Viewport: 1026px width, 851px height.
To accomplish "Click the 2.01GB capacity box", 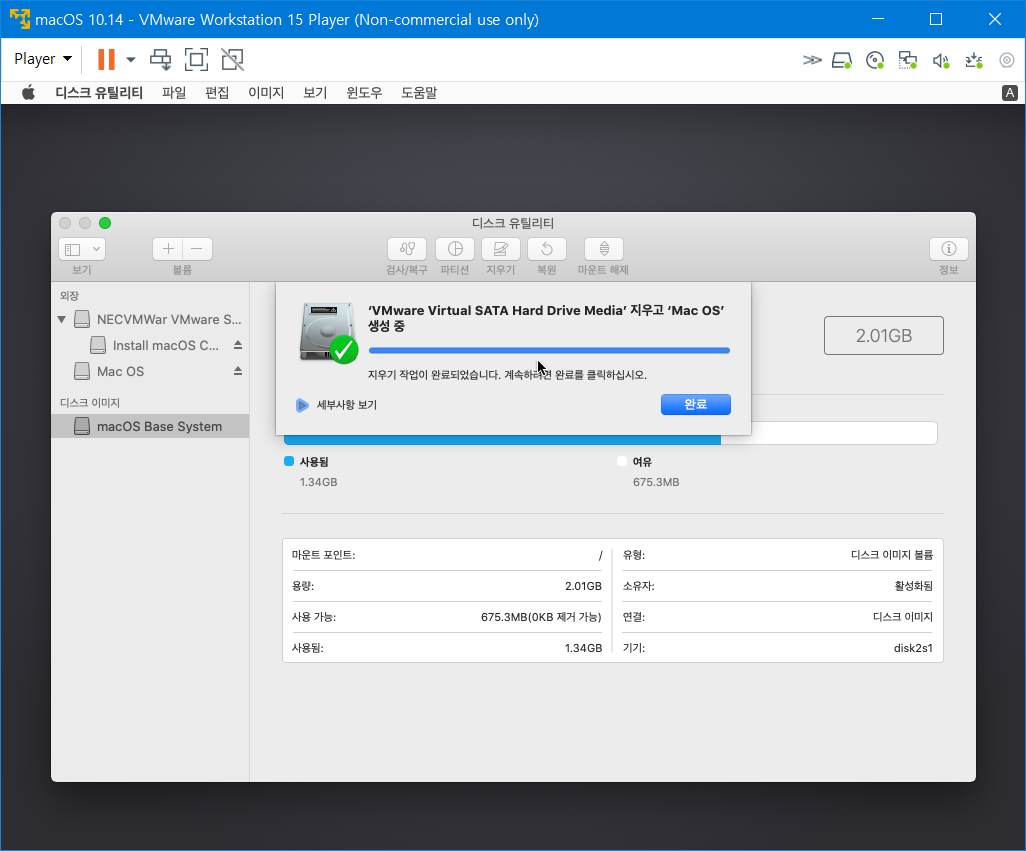I will (x=883, y=336).
